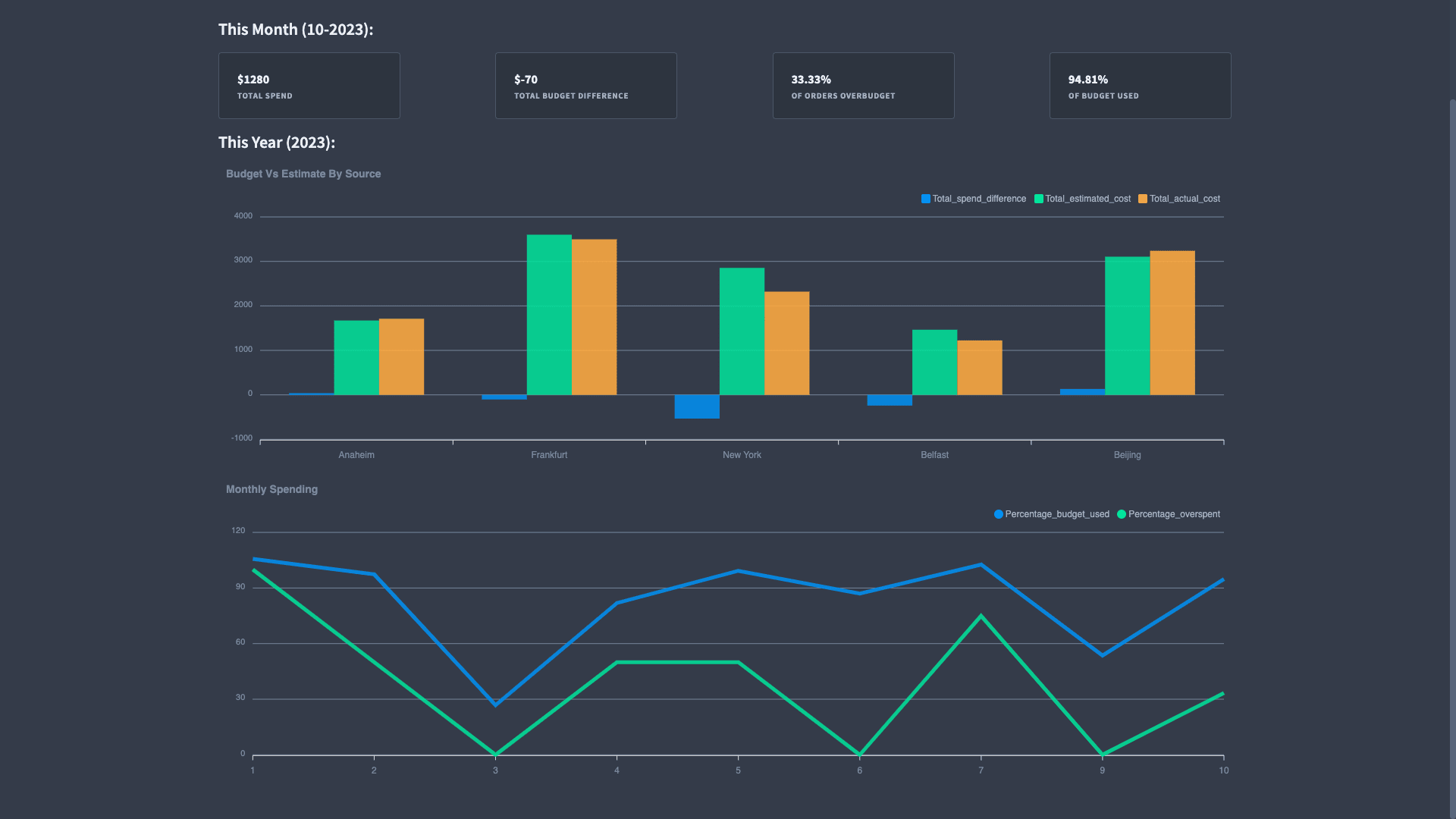
Task: Click Frankfurt green estimated cost bar
Action: [x=549, y=315]
